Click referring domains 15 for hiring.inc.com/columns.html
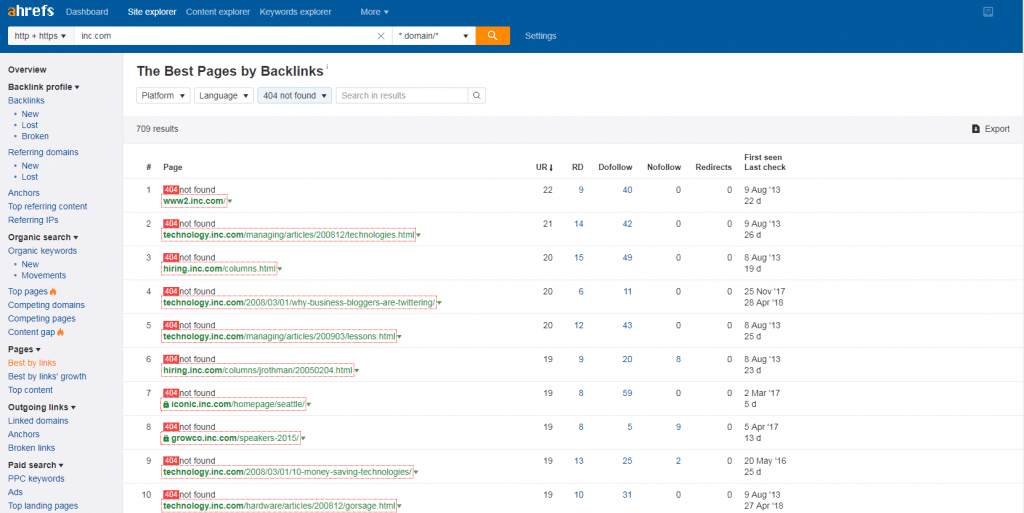 pyautogui.click(x=579, y=258)
